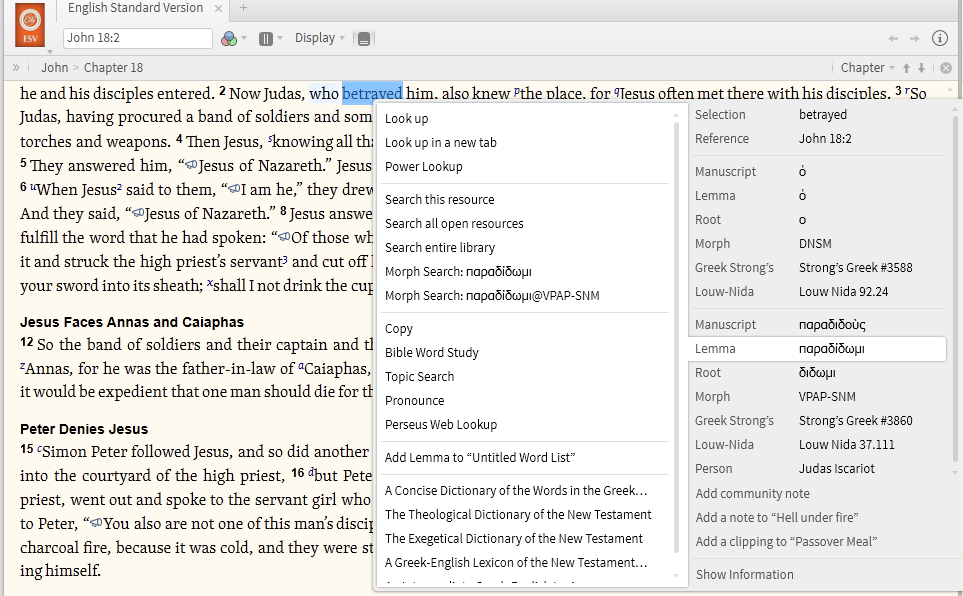The width and height of the screenshot is (963, 596).
Task: Jump to previous chapter up arrow
Action: (906, 68)
